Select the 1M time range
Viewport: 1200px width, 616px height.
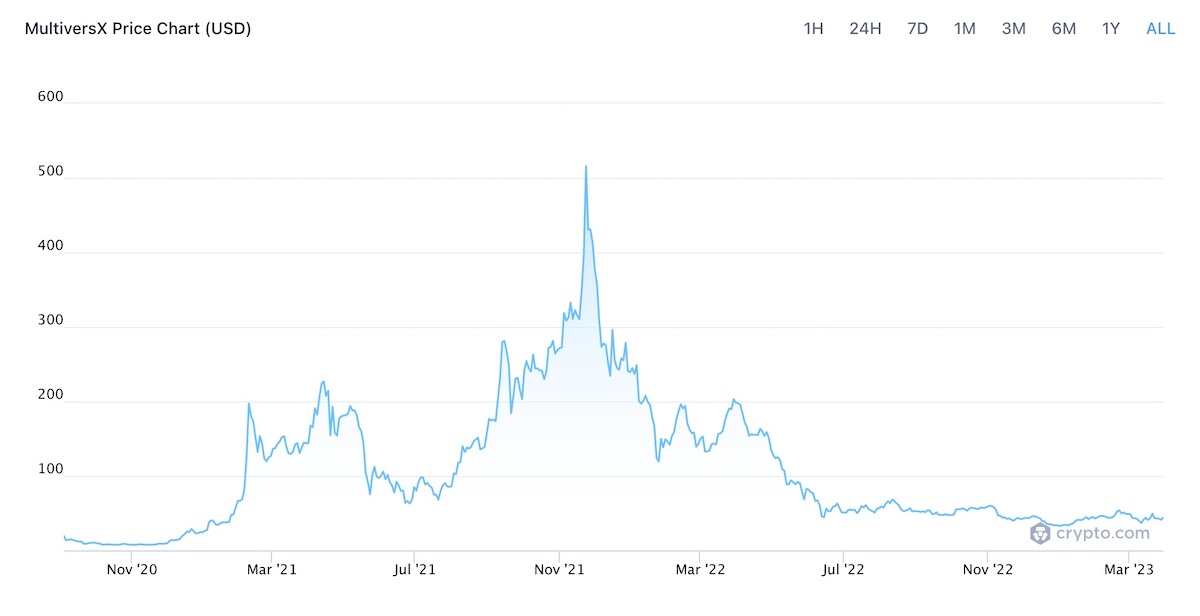[x=965, y=28]
